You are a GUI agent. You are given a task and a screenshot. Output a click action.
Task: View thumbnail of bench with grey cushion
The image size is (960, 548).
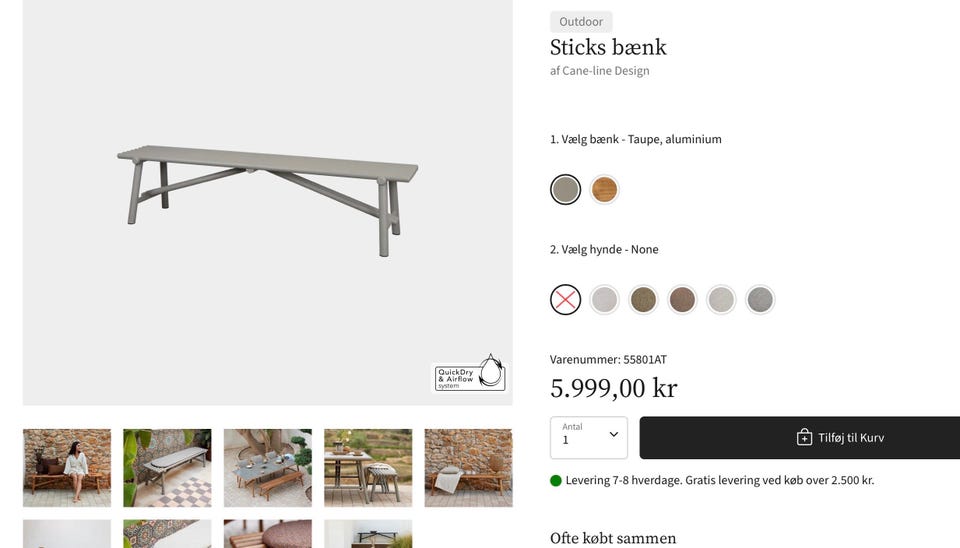click(x=167, y=468)
